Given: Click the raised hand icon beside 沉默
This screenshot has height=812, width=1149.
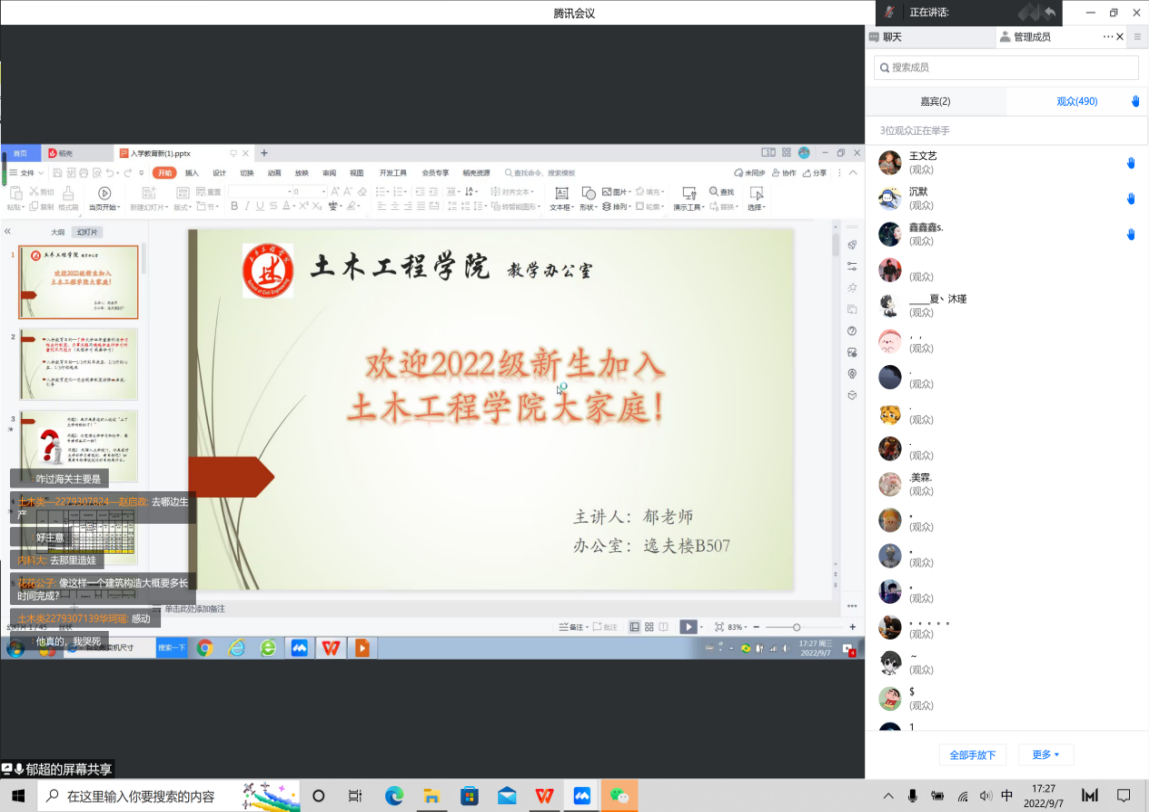Looking at the screenshot, I should coord(1131,198).
